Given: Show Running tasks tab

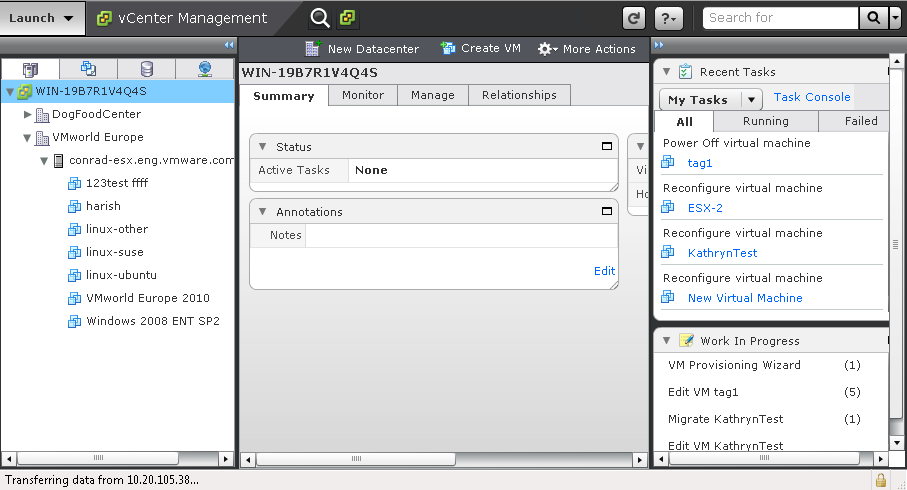Looking at the screenshot, I should (x=765, y=121).
